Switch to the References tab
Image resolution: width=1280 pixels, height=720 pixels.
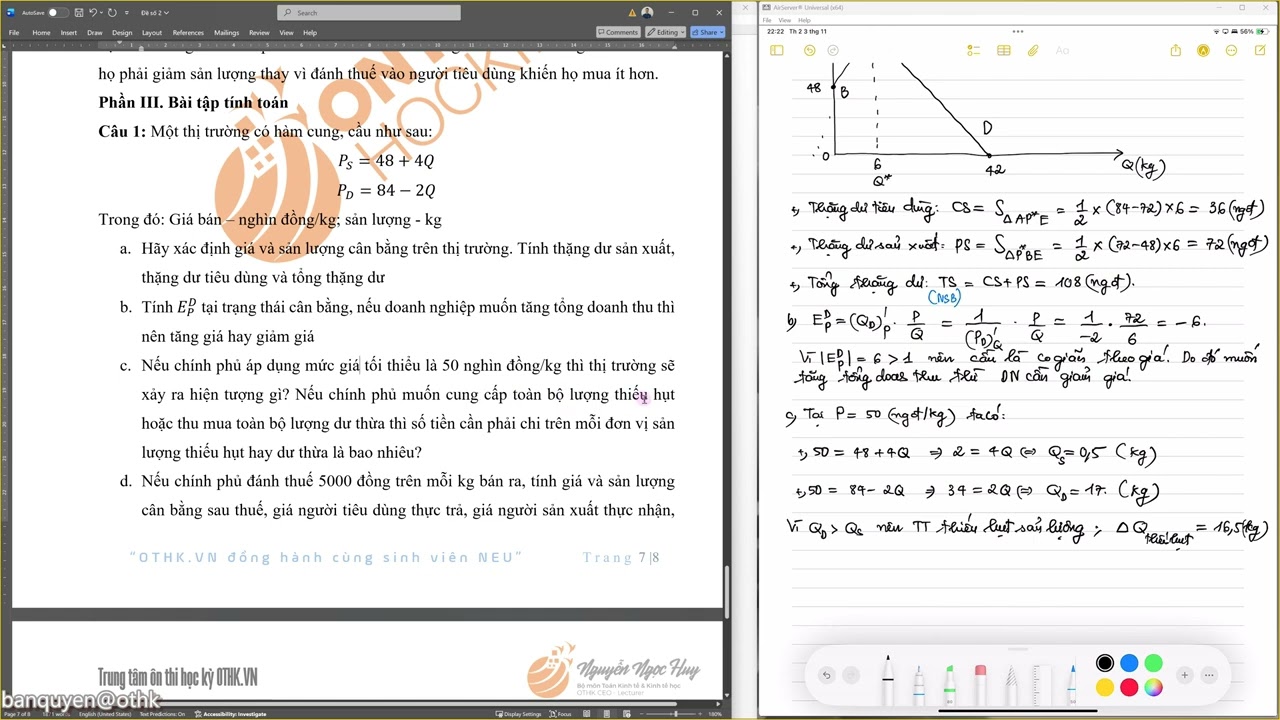point(188,32)
